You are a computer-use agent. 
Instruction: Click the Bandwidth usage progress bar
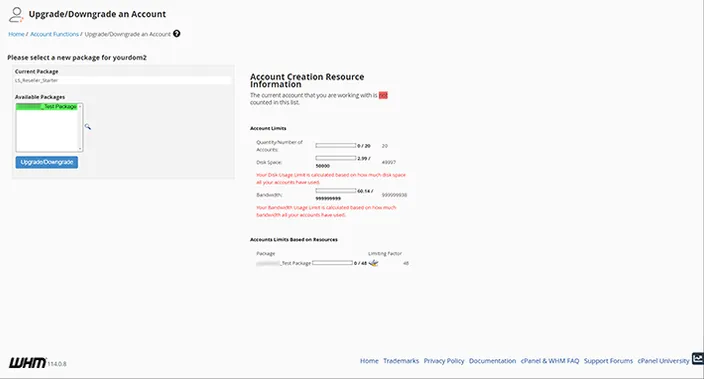[x=336, y=191]
